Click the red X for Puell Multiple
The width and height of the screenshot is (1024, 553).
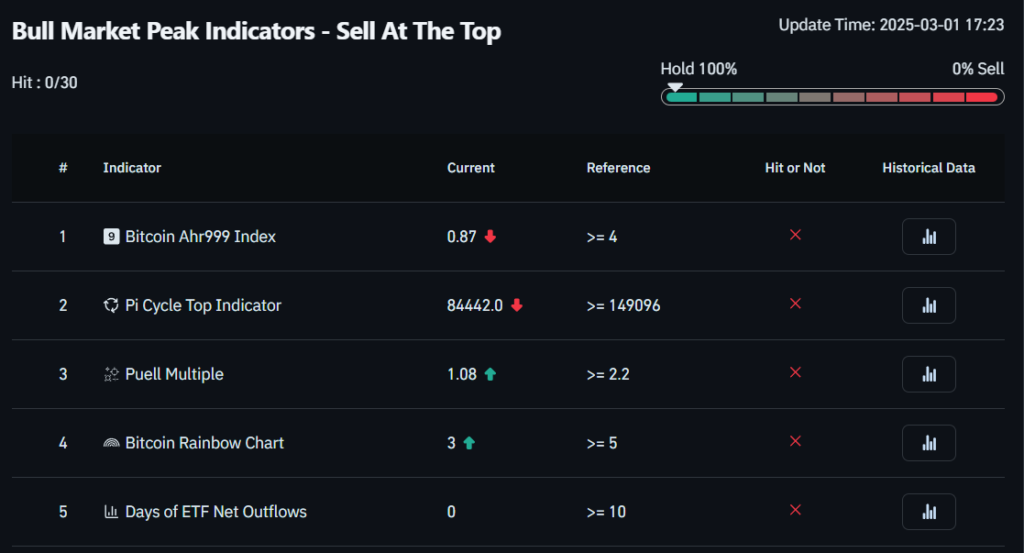(796, 372)
